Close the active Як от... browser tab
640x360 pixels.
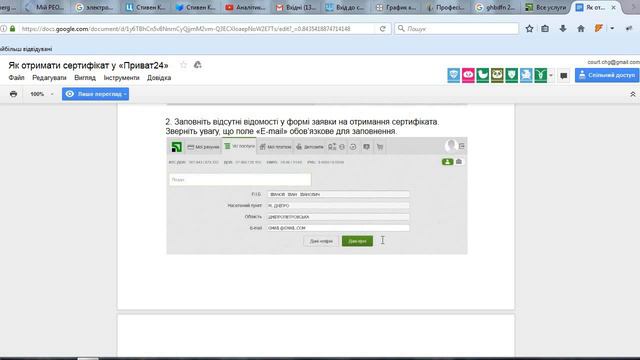pos(613,7)
